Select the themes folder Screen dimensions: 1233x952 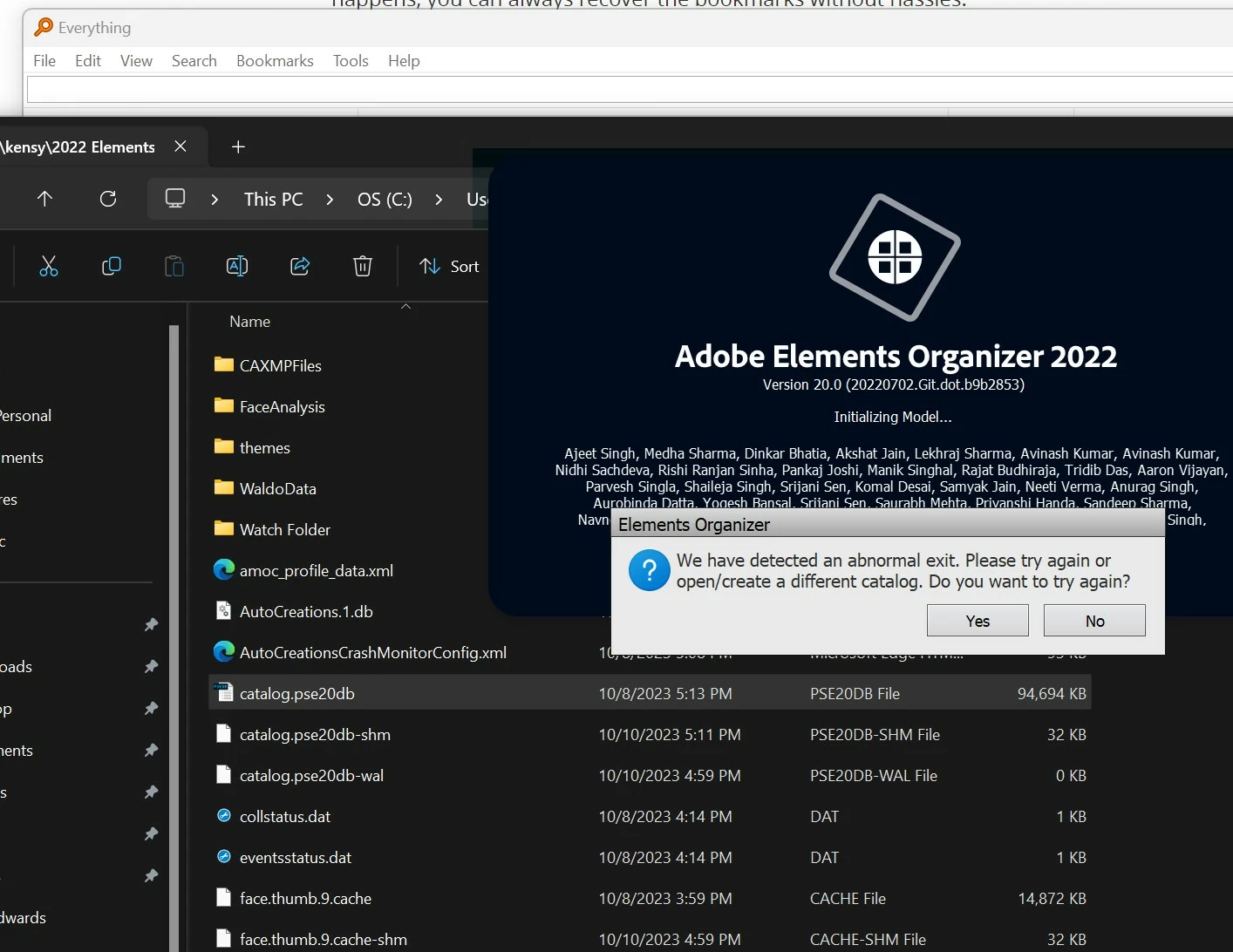click(x=265, y=448)
